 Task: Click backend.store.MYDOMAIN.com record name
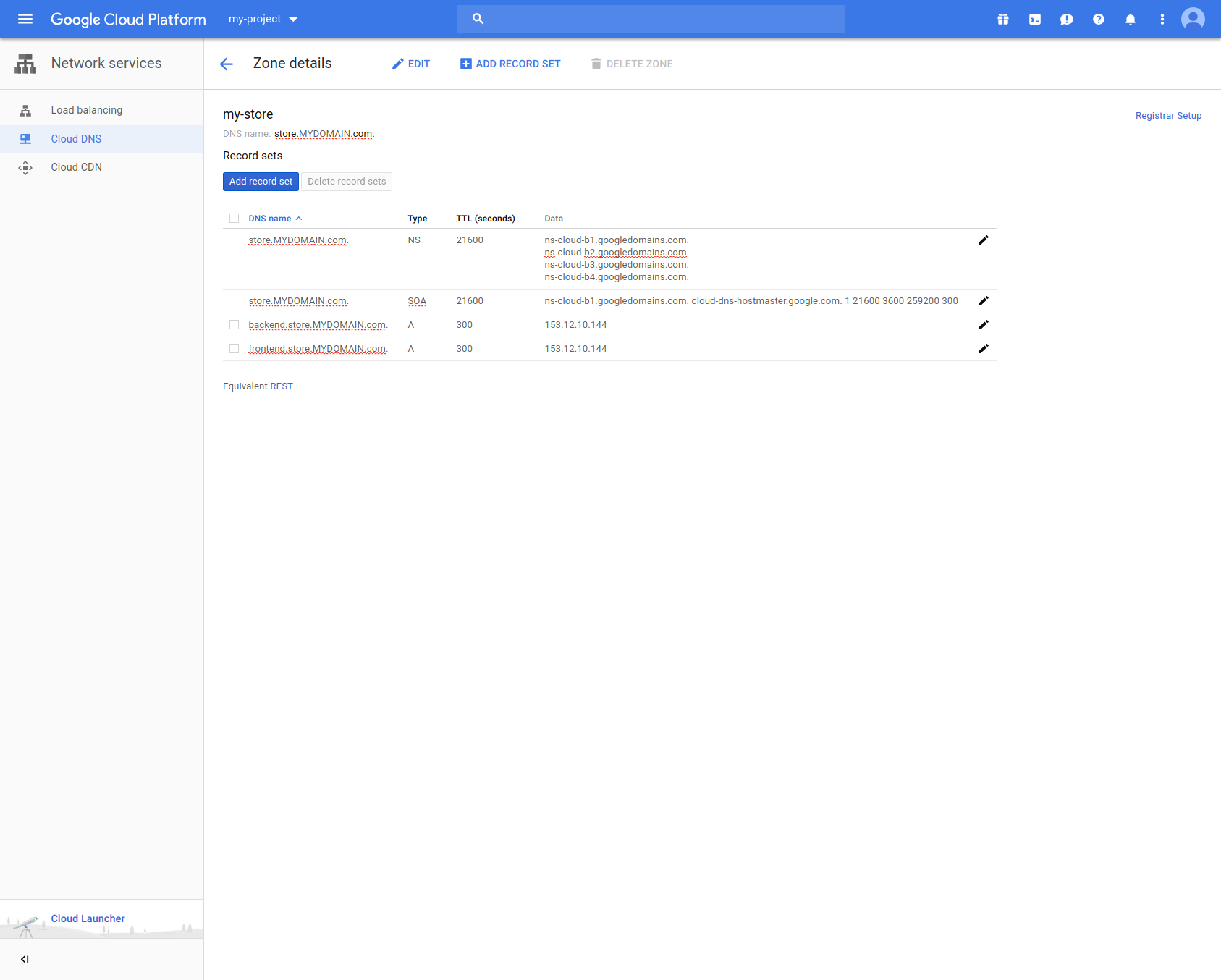click(318, 325)
